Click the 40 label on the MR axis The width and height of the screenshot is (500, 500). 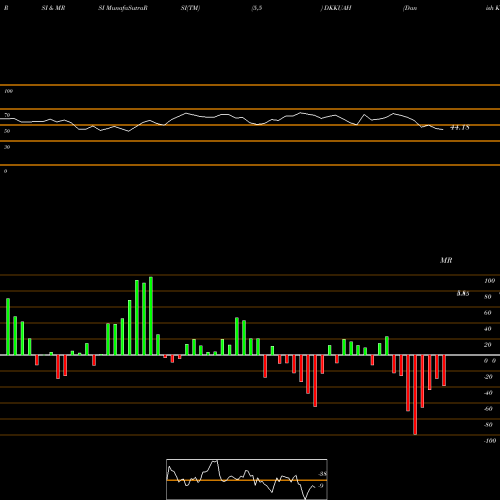pyautogui.click(x=488, y=329)
